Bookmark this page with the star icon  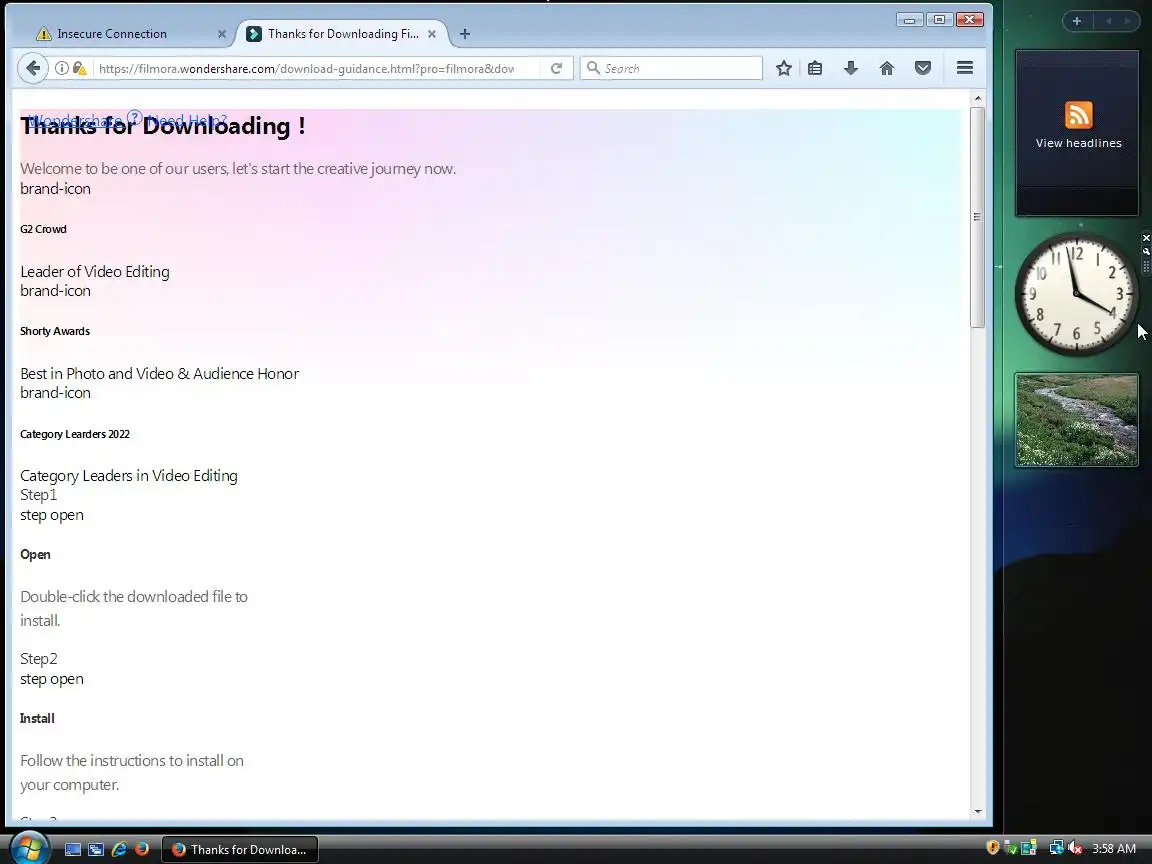[784, 68]
